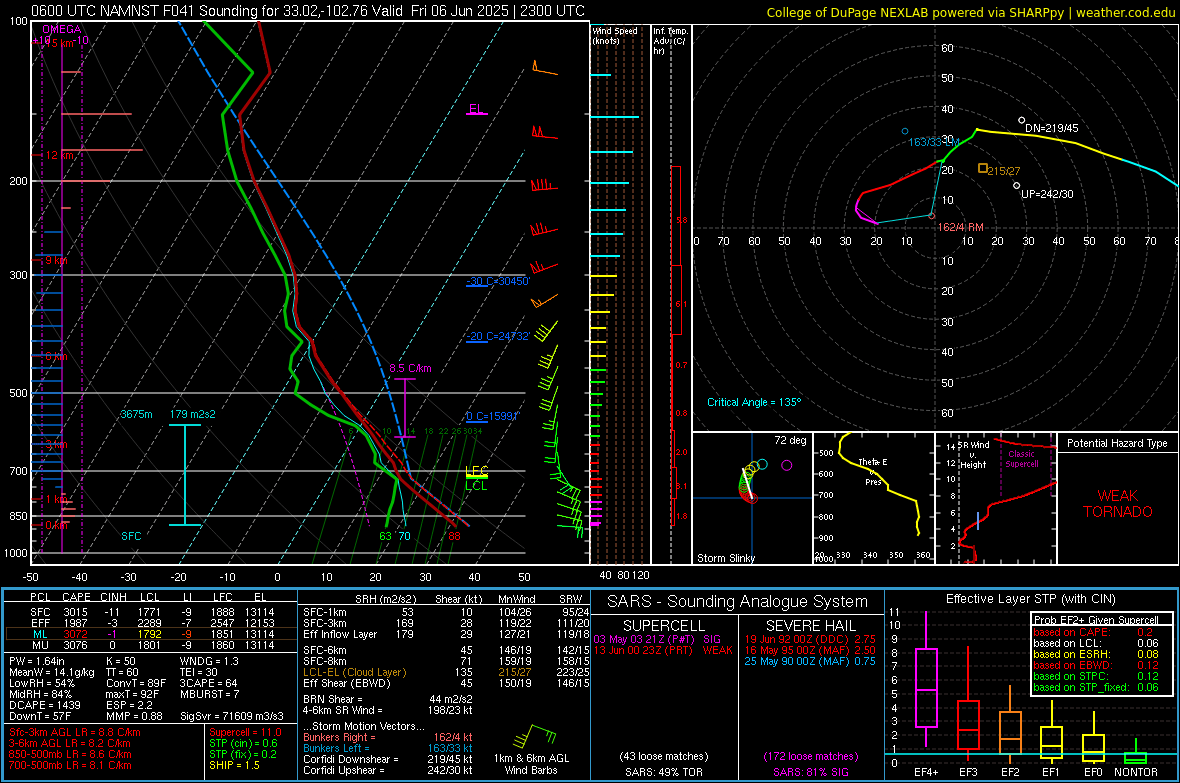Click the 163/33 LM storm motion label
The image size is (1180, 783).
tap(934, 142)
